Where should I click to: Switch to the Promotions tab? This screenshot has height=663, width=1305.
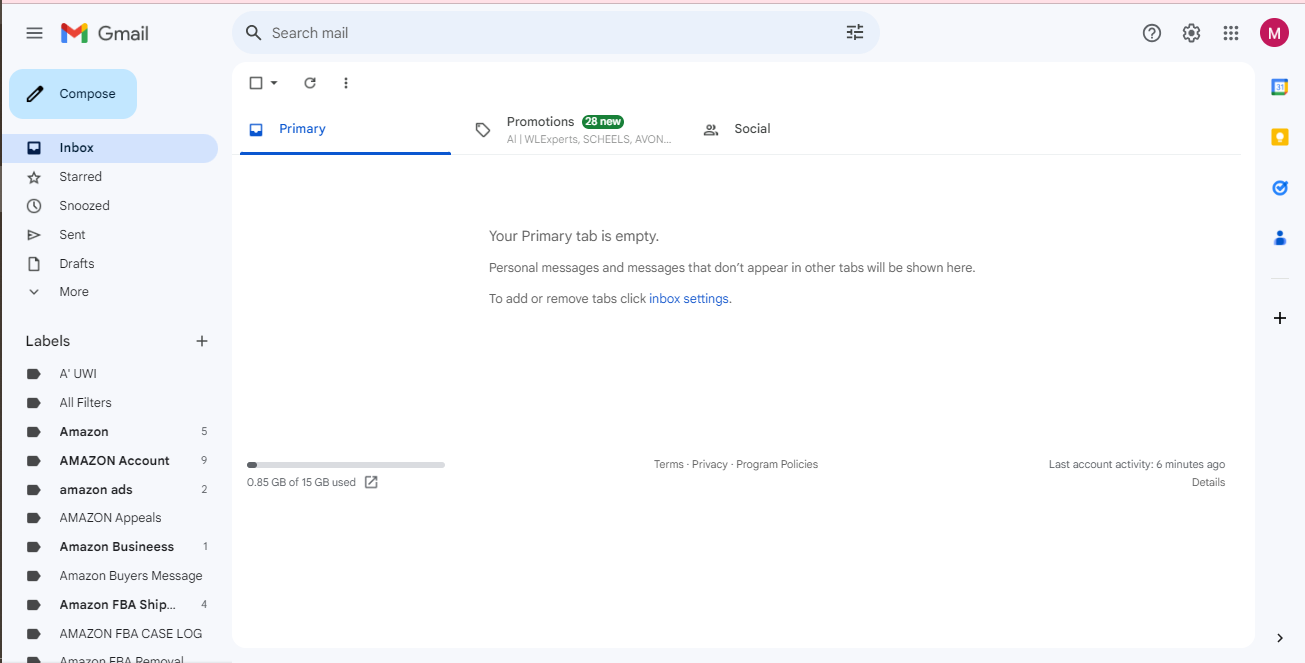pos(572,129)
